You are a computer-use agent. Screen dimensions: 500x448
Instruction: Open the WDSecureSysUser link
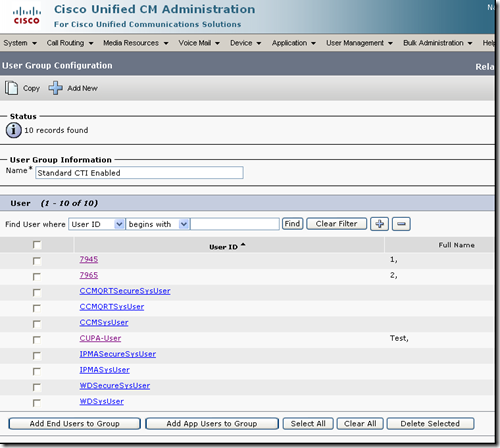coord(115,386)
